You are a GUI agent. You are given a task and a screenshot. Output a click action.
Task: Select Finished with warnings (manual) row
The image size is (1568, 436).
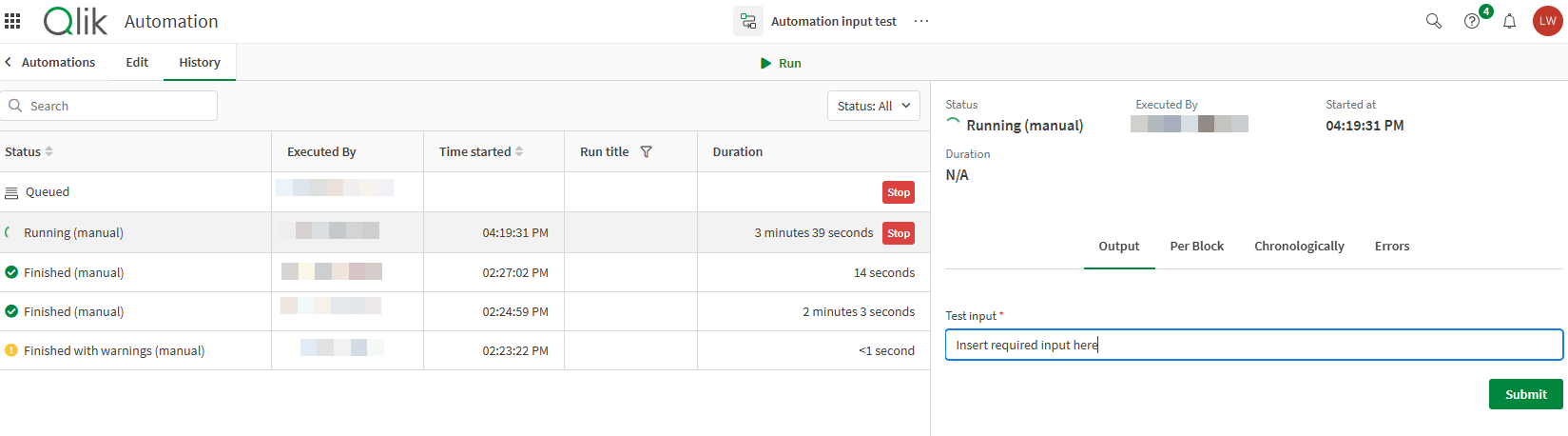(x=465, y=350)
